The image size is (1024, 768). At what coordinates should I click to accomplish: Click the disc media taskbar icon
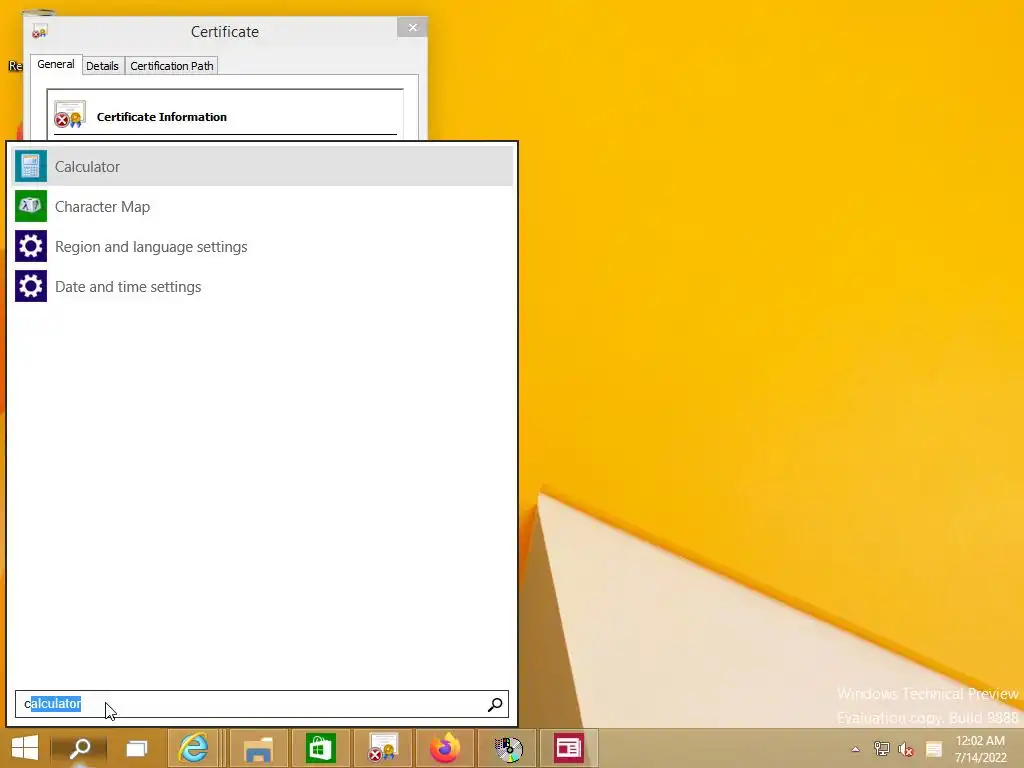[507, 748]
